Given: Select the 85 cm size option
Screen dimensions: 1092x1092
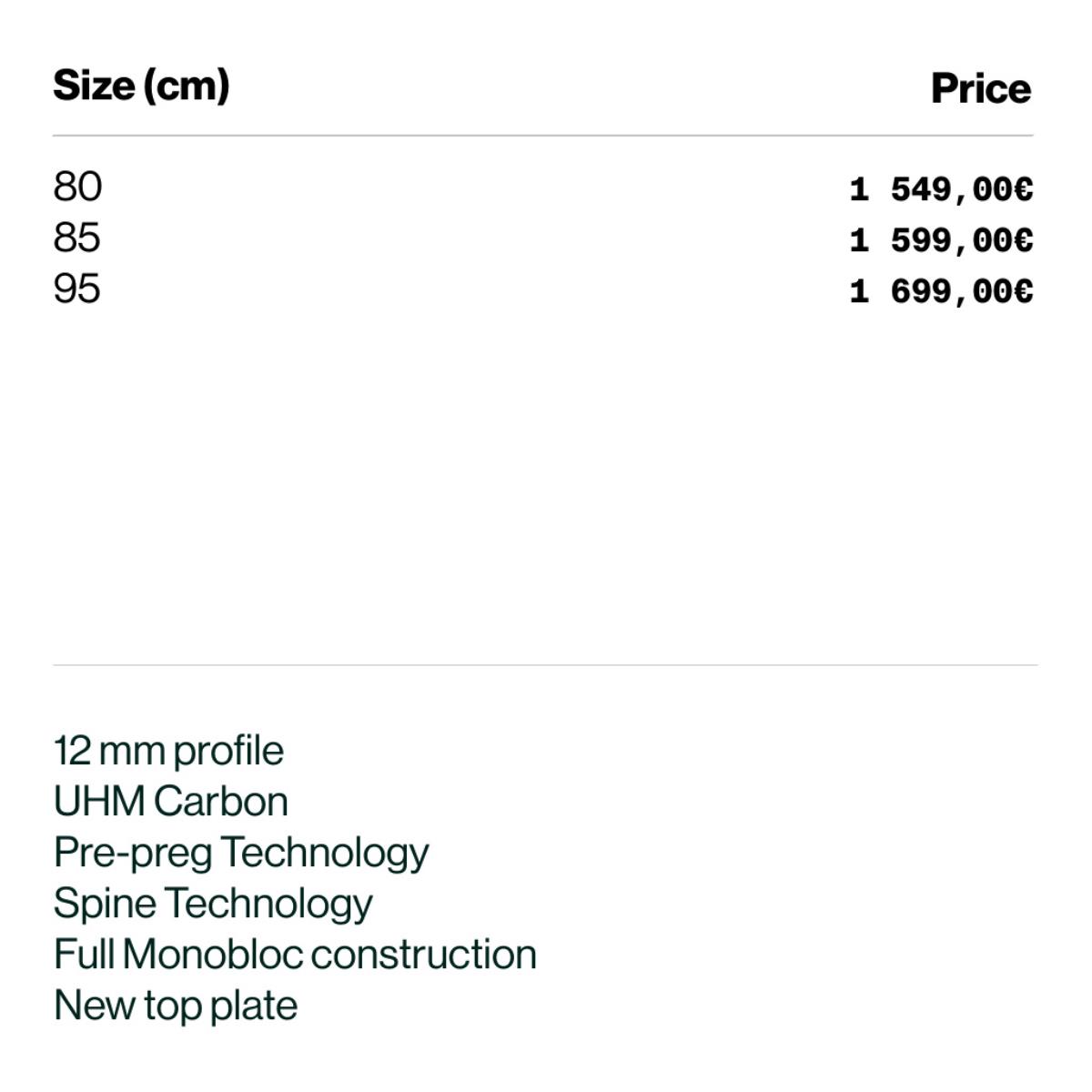Looking at the screenshot, I should (77, 238).
